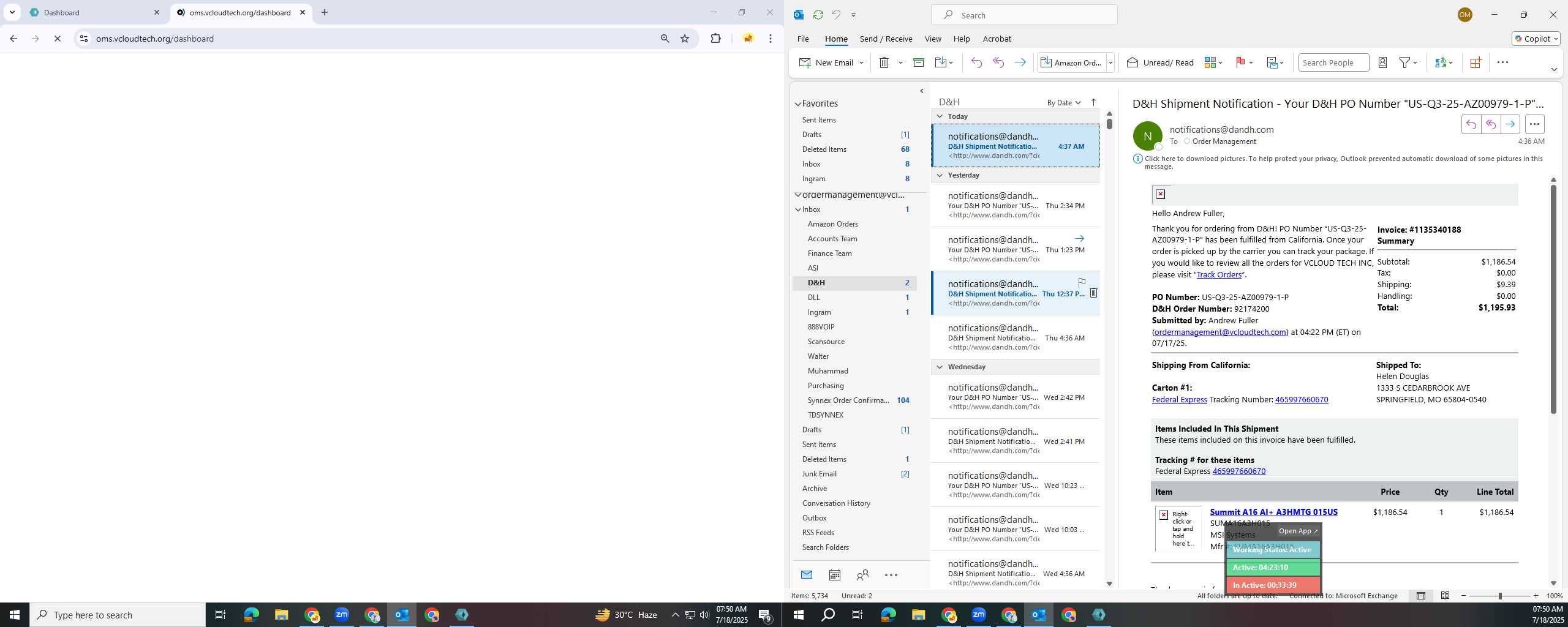Click the Translate icon in the ribbon
The height and width of the screenshot is (627, 1568).
pos(1441,62)
